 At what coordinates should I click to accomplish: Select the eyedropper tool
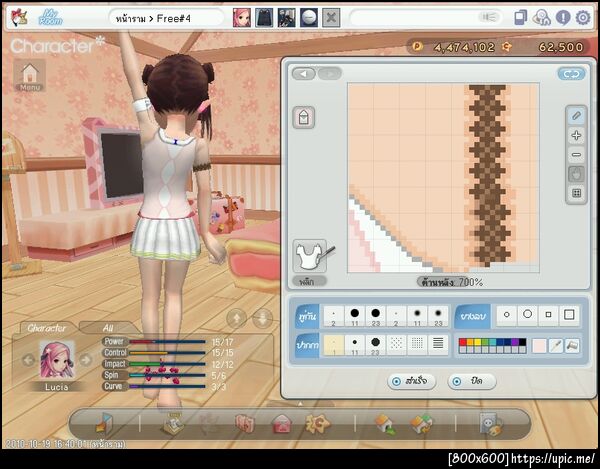point(556,346)
